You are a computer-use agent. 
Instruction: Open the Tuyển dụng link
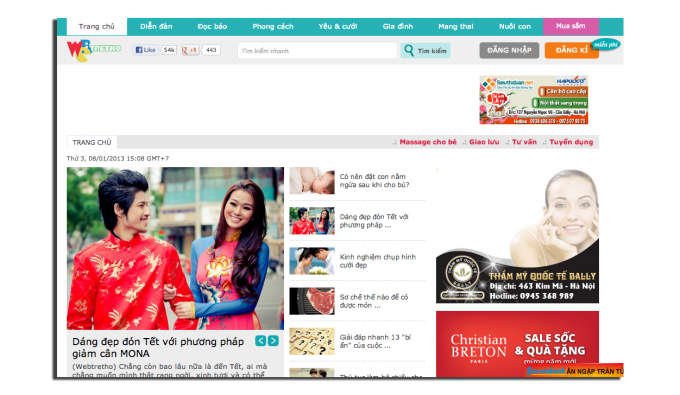tap(571, 142)
